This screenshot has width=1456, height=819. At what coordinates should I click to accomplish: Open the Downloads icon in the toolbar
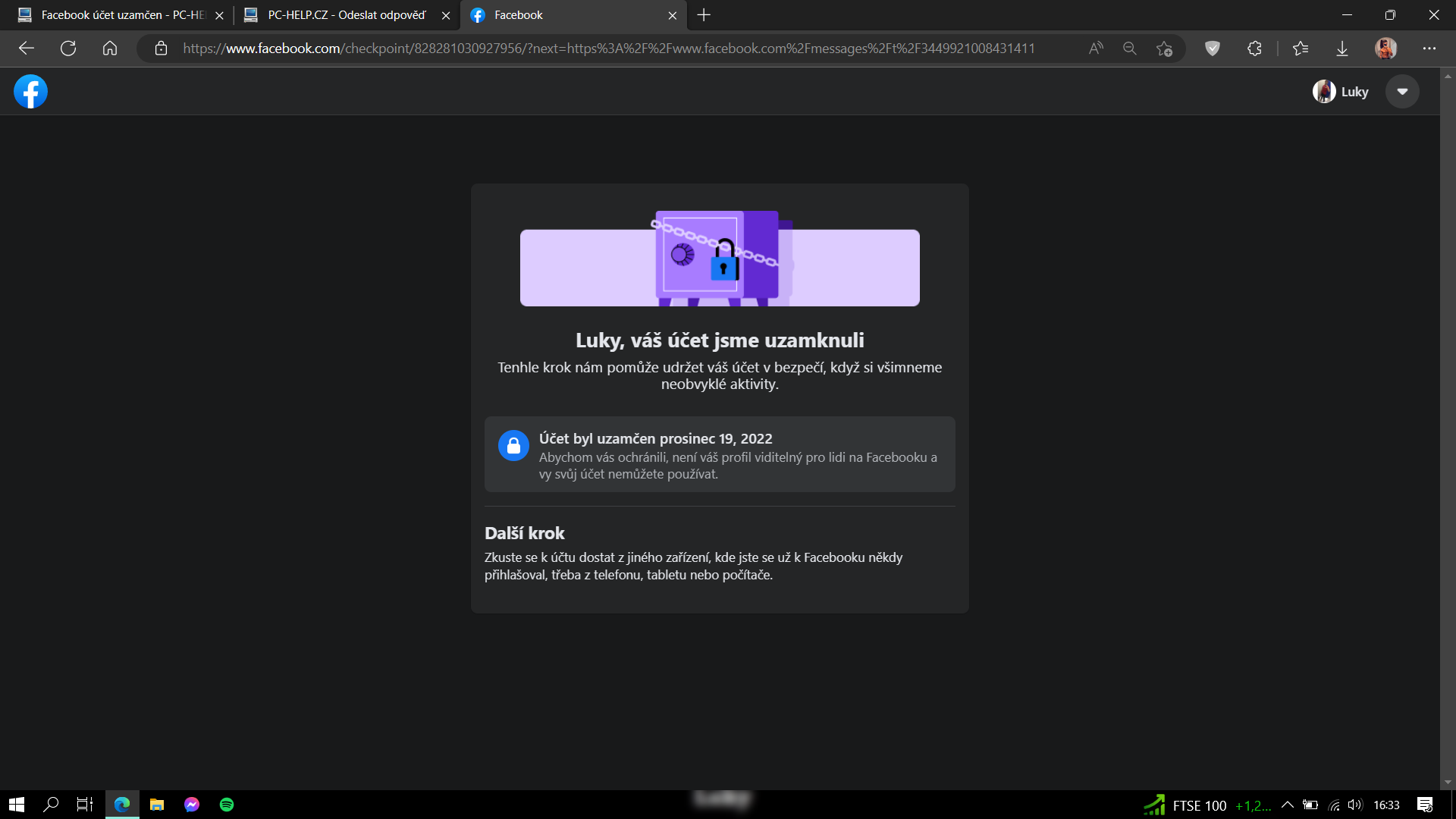click(x=1342, y=49)
